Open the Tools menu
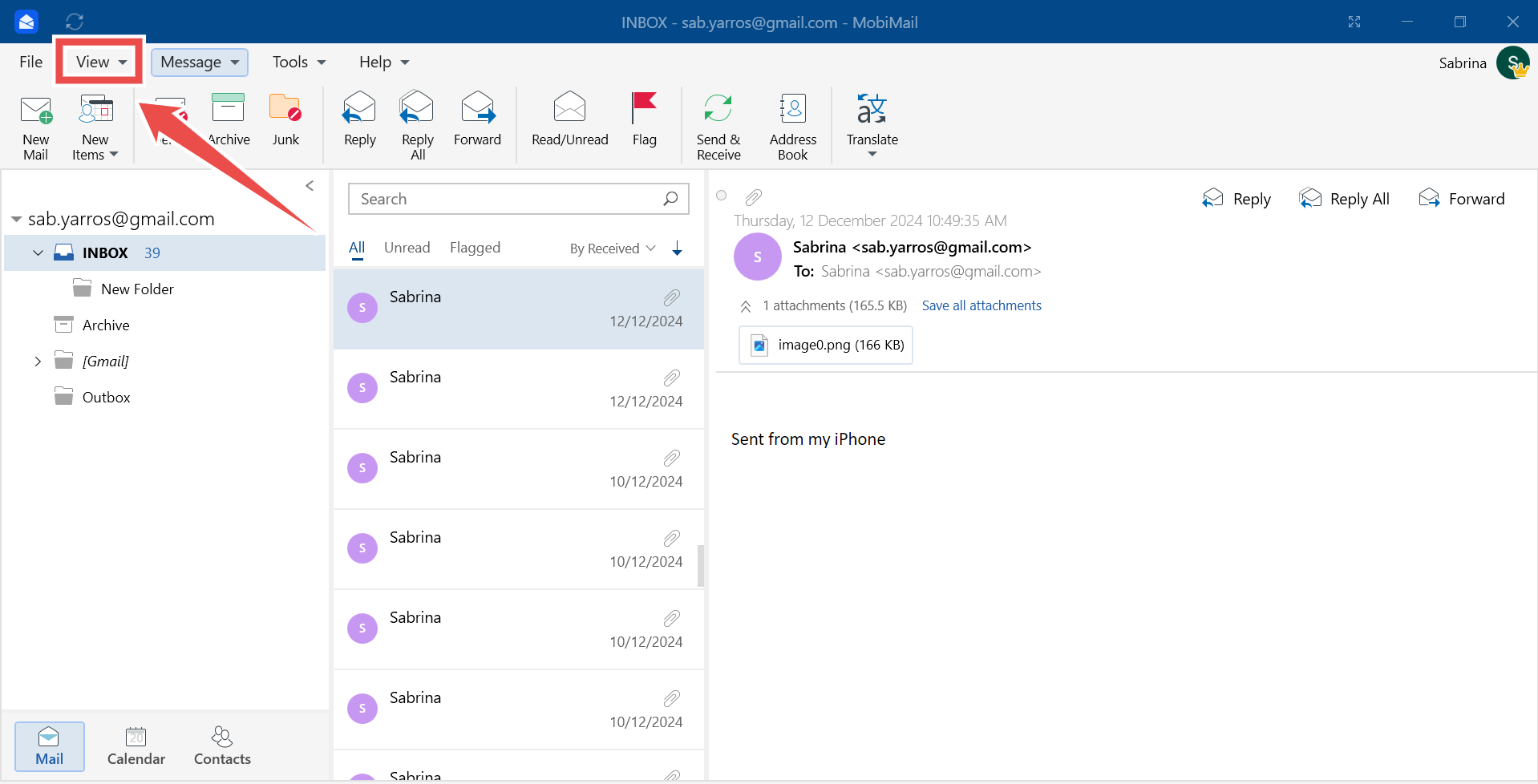 tap(299, 62)
